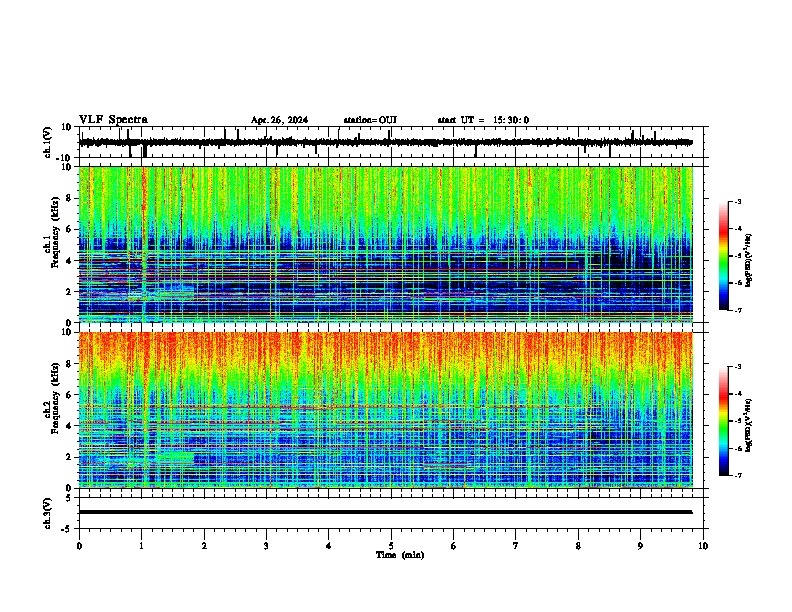Click the ch.1 voltage waveform trace
The width and height of the screenshot is (792, 612).
tap(385, 142)
